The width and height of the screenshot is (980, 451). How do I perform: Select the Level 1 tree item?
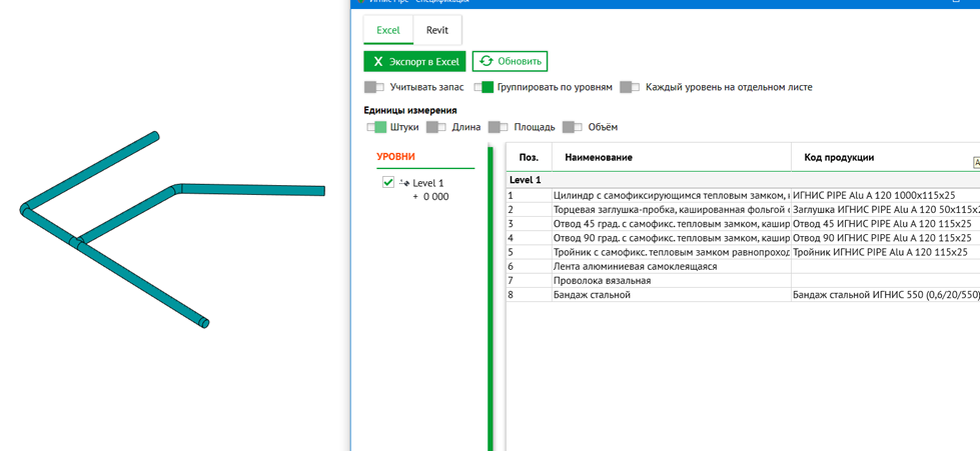coord(428,183)
